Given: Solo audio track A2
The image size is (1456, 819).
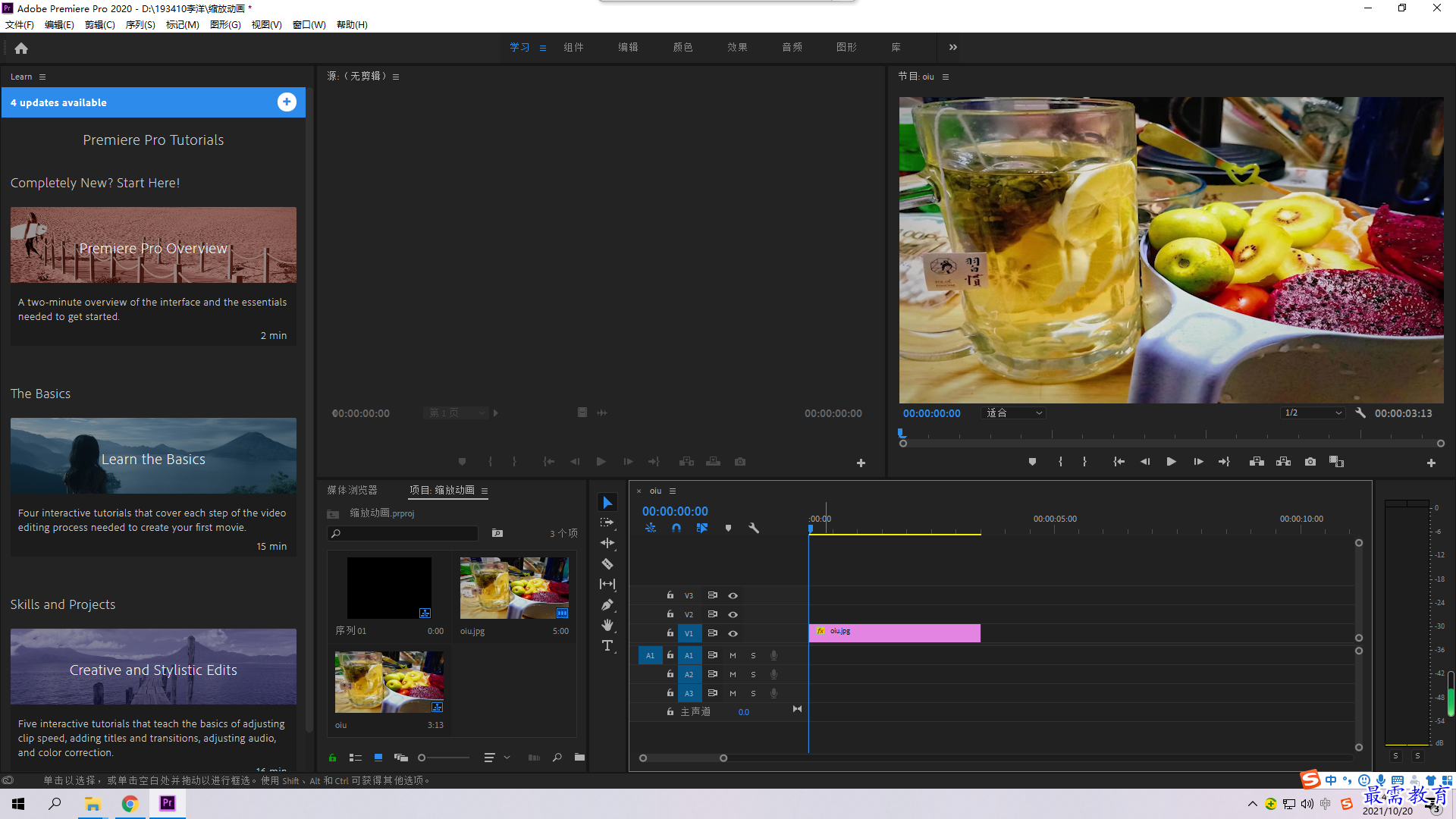Looking at the screenshot, I should [x=753, y=675].
